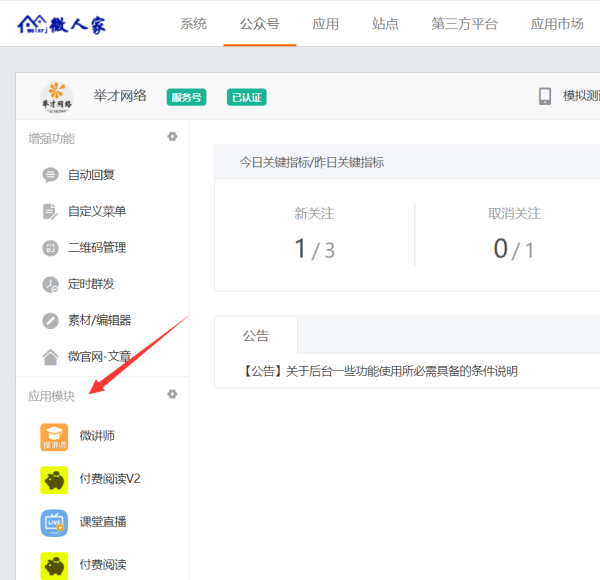
Task: Click the 应用模块 section heading
Action: [x=51, y=396]
